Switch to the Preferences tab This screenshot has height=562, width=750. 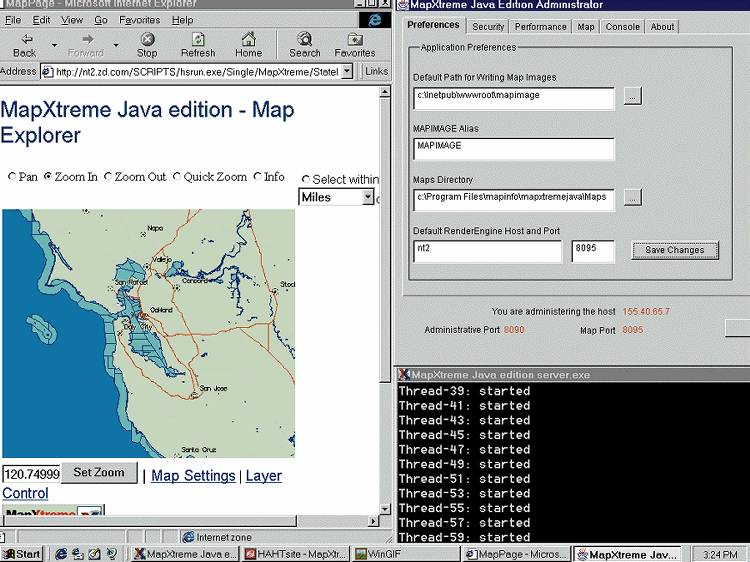[433, 25]
